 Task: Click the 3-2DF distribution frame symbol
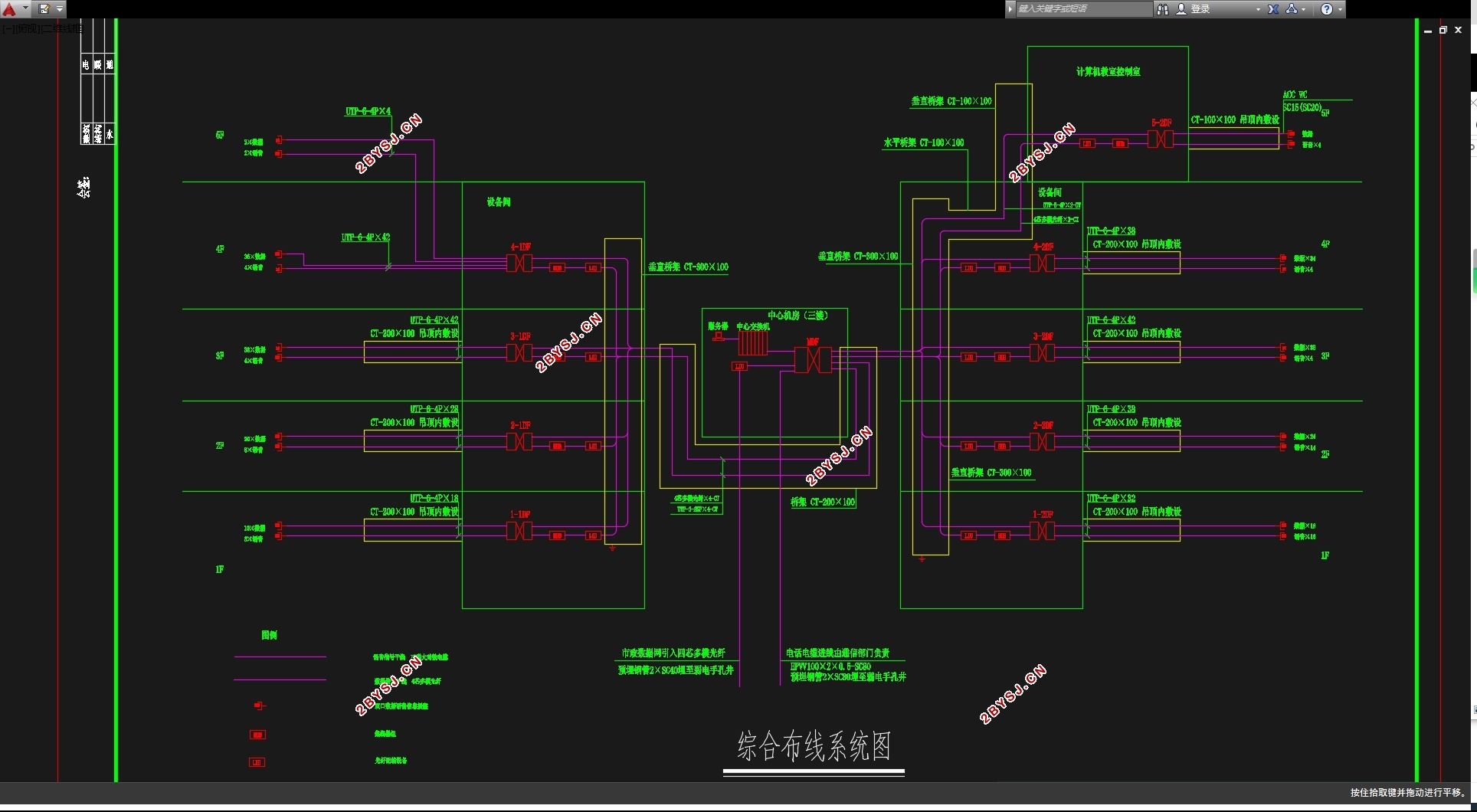1042,352
